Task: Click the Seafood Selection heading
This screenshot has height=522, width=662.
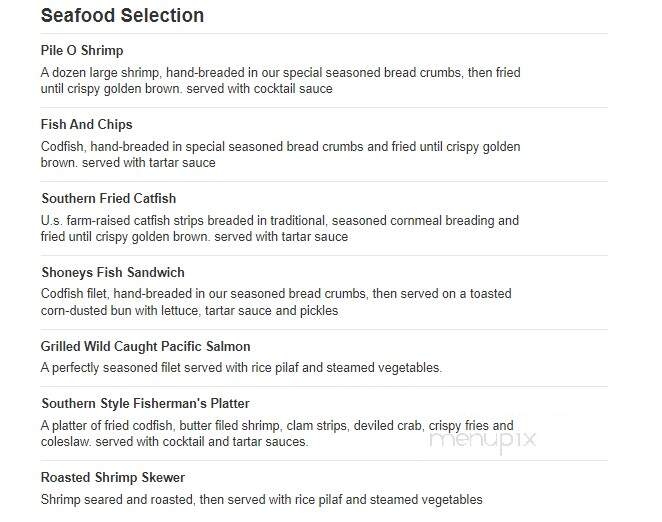Action: point(122,16)
